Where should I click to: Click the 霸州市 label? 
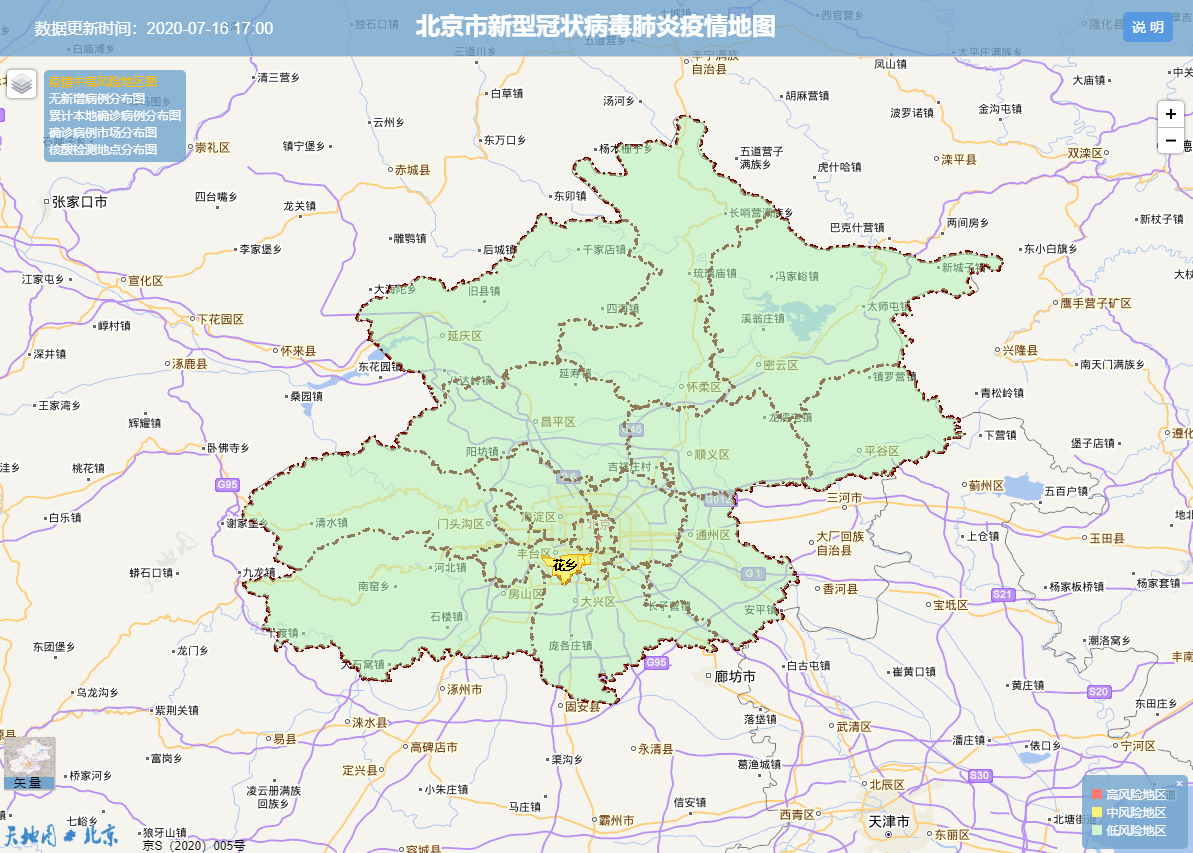(616, 820)
